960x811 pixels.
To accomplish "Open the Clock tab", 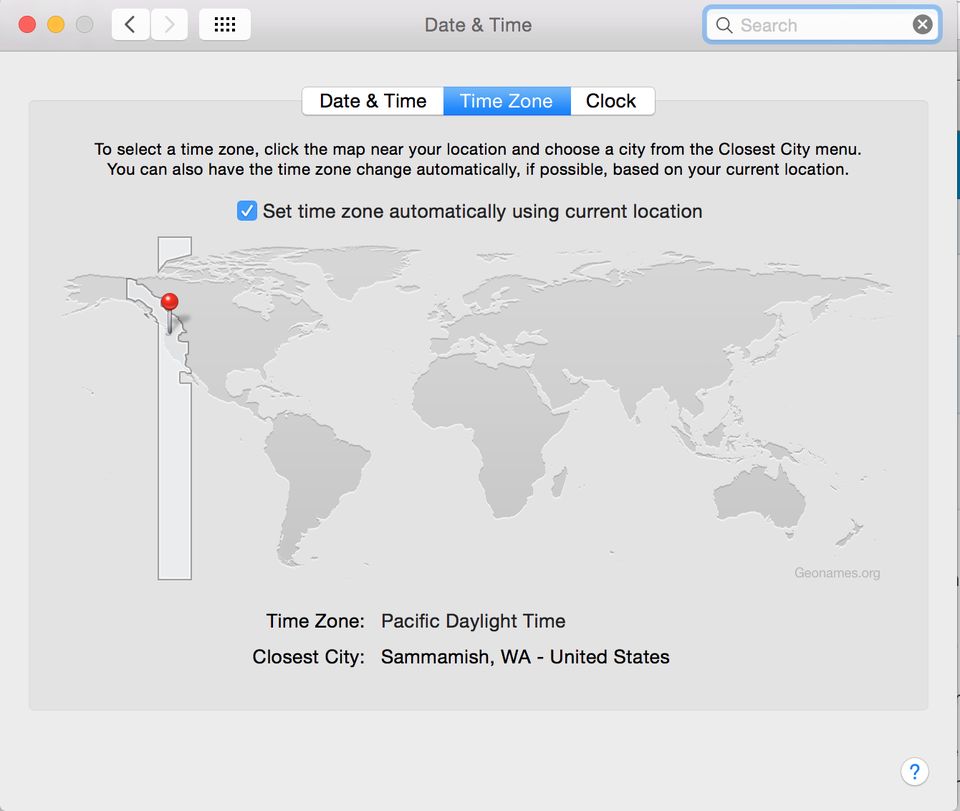I will 612,101.
